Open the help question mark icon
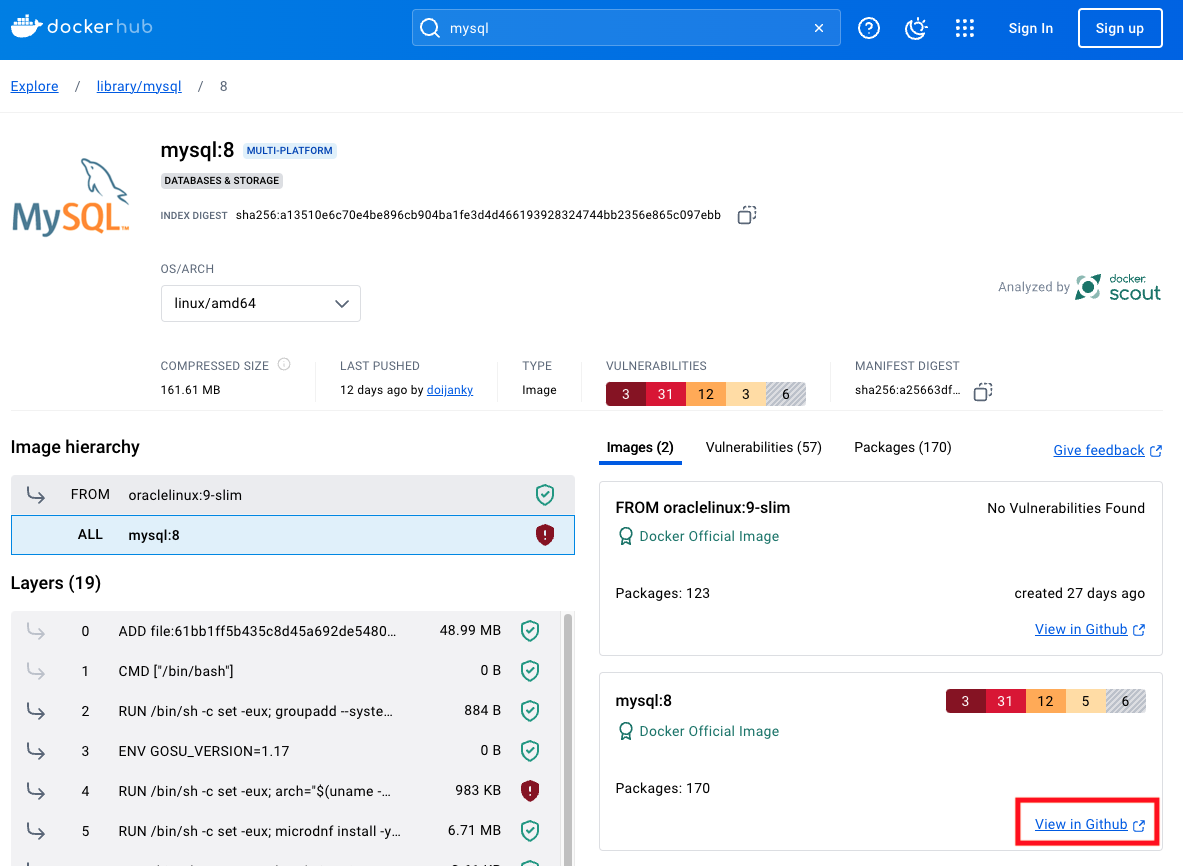This screenshot has height=866, width=1183. 868,28
